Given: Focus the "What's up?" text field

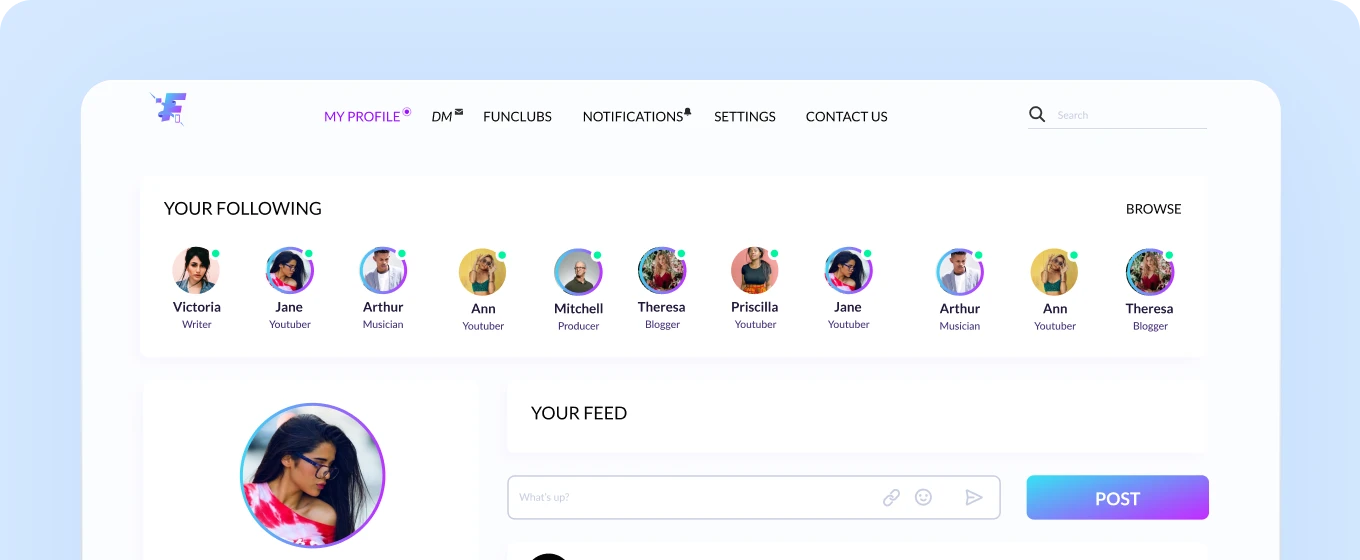Looking at the screenshot, I should pos(690,497).
